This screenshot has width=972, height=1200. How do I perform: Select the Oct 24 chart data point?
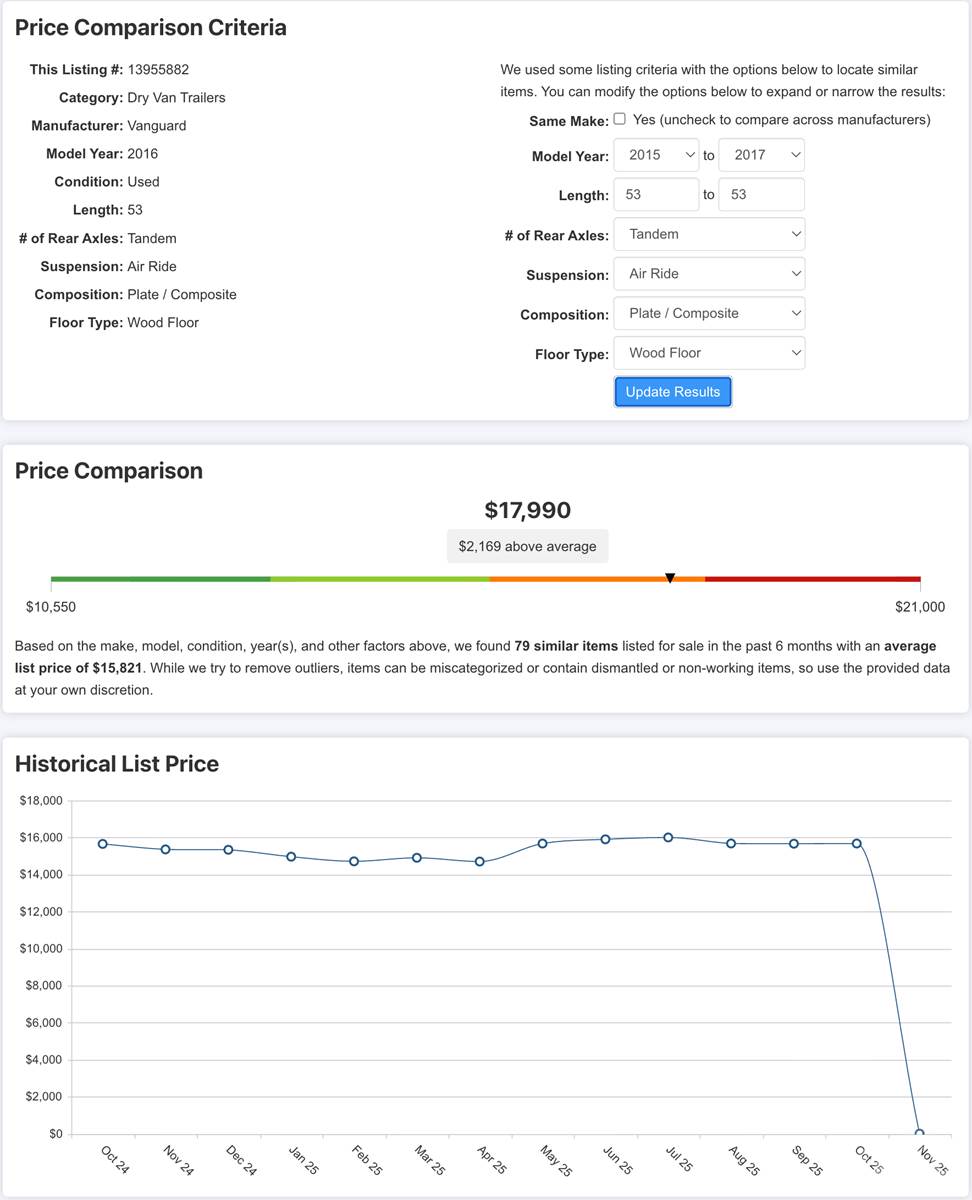click(x=103, y=844)
